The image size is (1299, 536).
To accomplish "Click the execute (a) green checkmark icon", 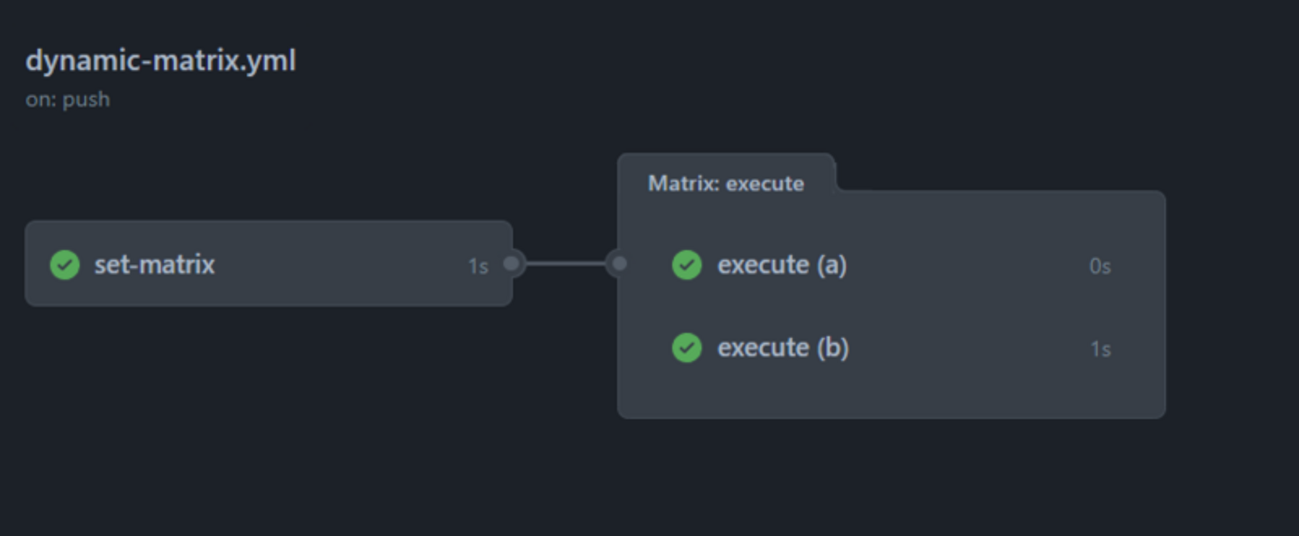I will (x=687, y=265).
